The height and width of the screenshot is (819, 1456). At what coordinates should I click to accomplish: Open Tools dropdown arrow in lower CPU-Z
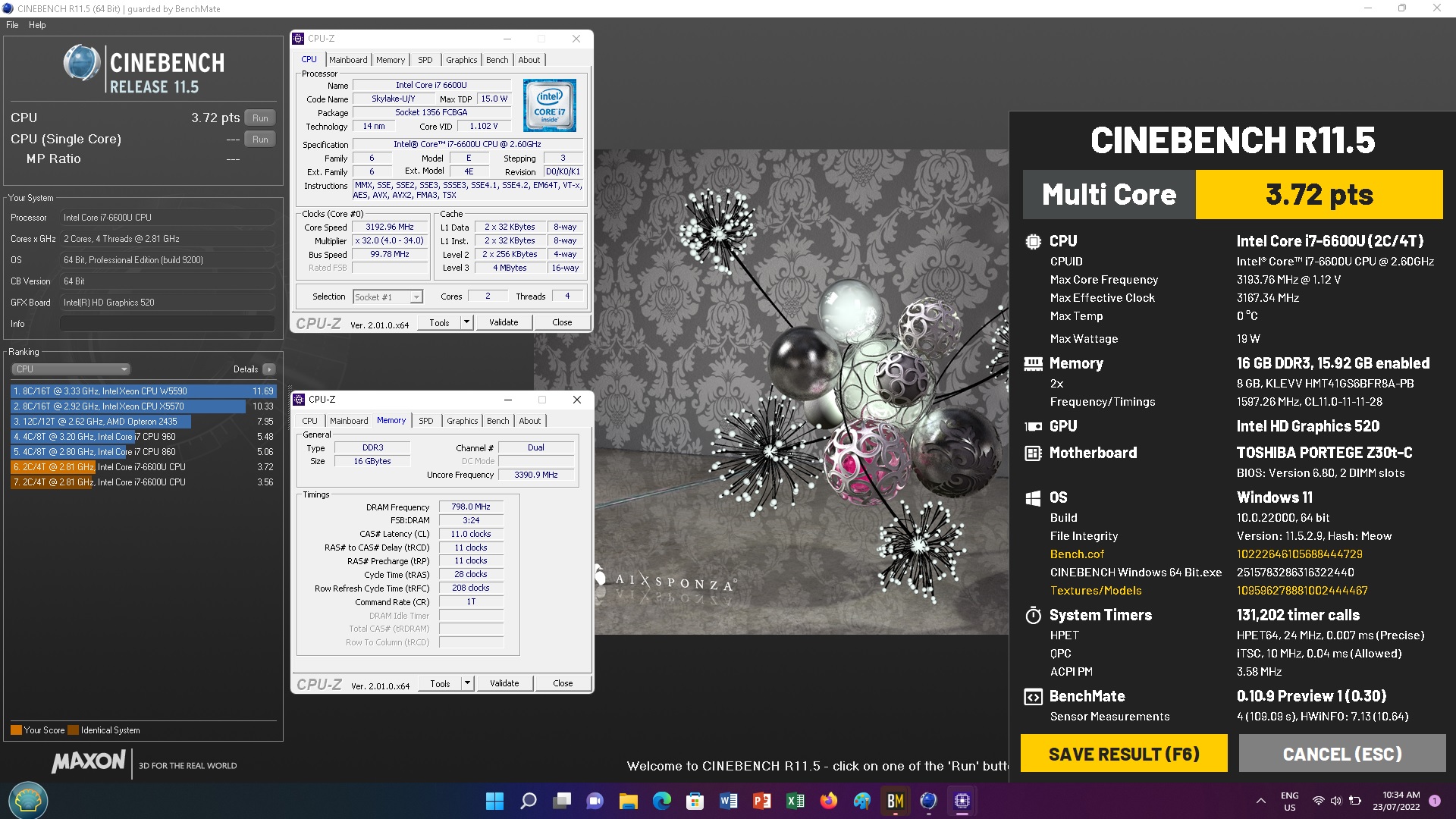click(467, 683)
